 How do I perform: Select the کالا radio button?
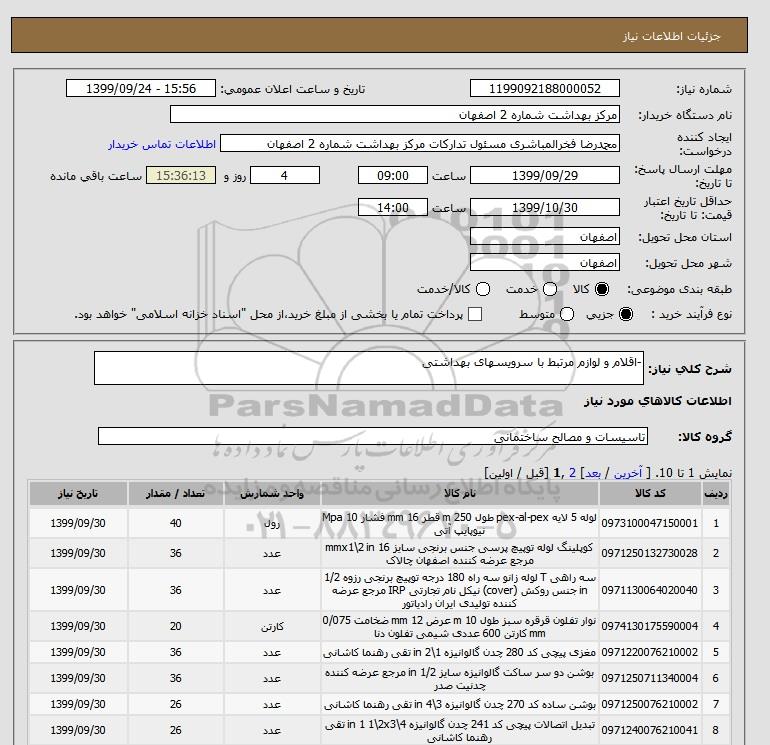602,289
